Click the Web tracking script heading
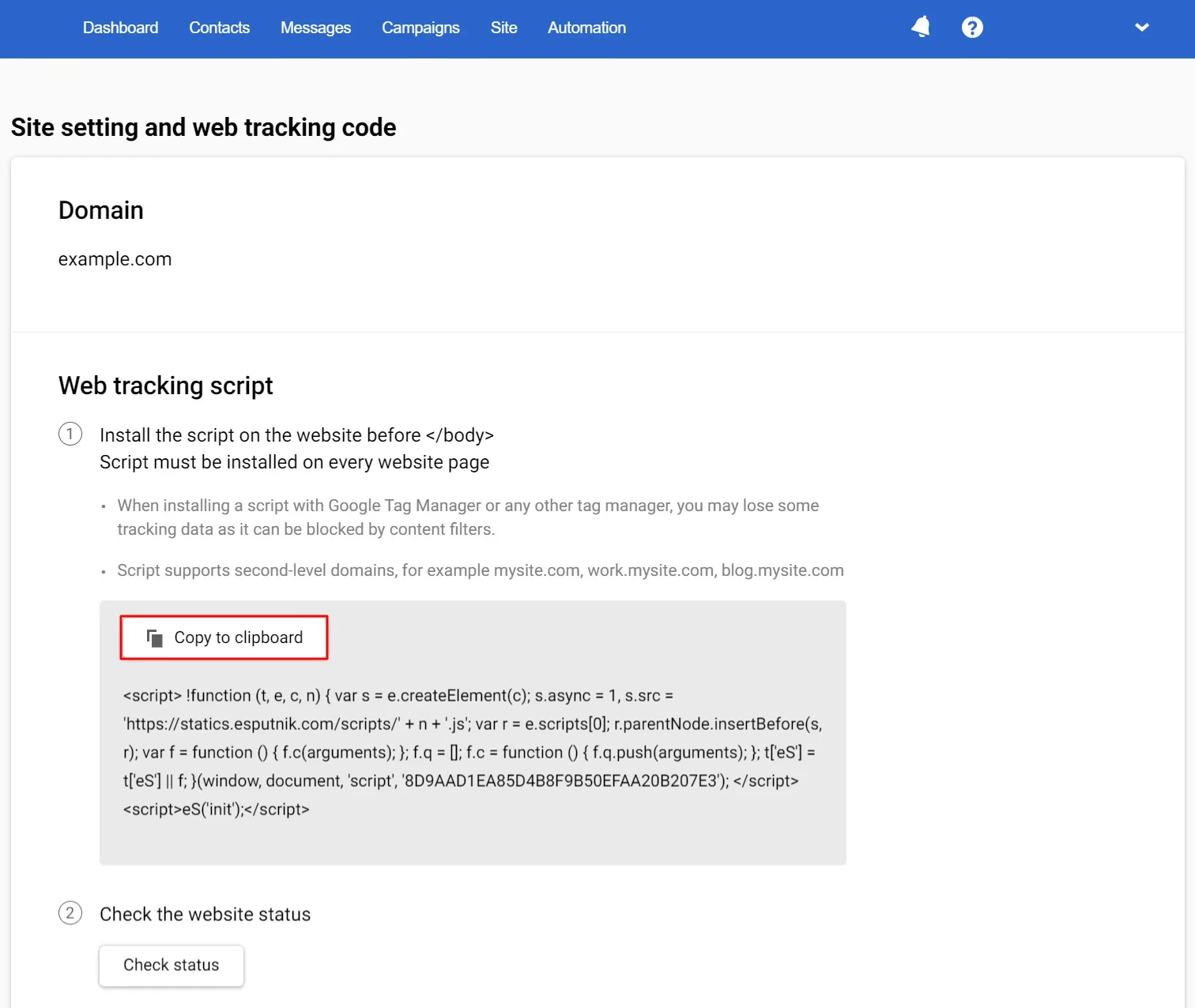This screenshot has width=1195, height=1008. pos(165,386)
